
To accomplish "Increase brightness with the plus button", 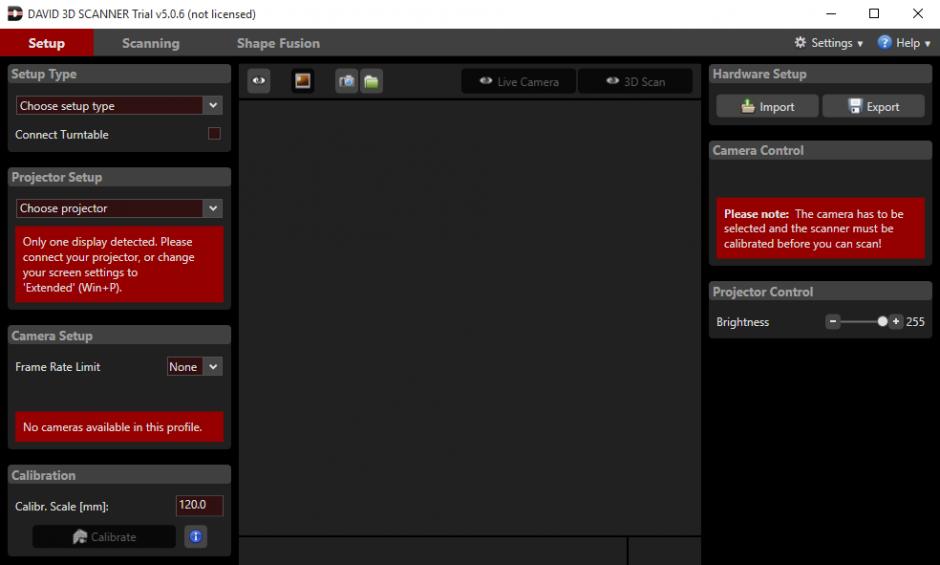I will point(896,321).
